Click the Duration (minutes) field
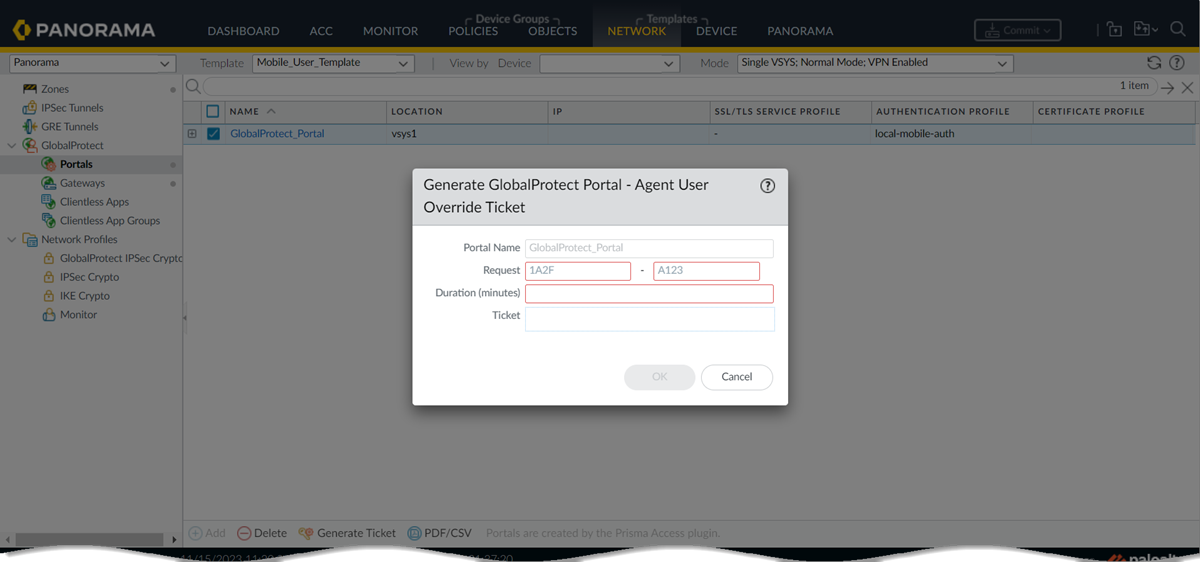1200x562 pixels. point(649,294)
